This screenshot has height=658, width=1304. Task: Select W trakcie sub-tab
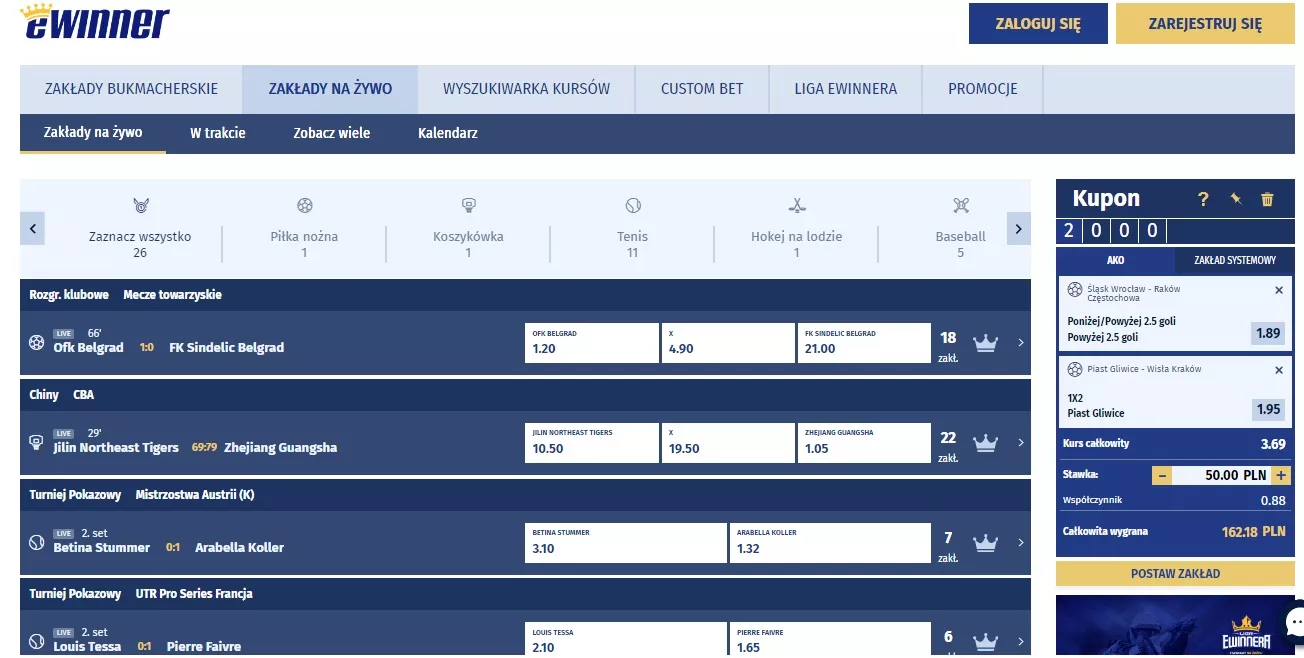click(x=218, y=133)
